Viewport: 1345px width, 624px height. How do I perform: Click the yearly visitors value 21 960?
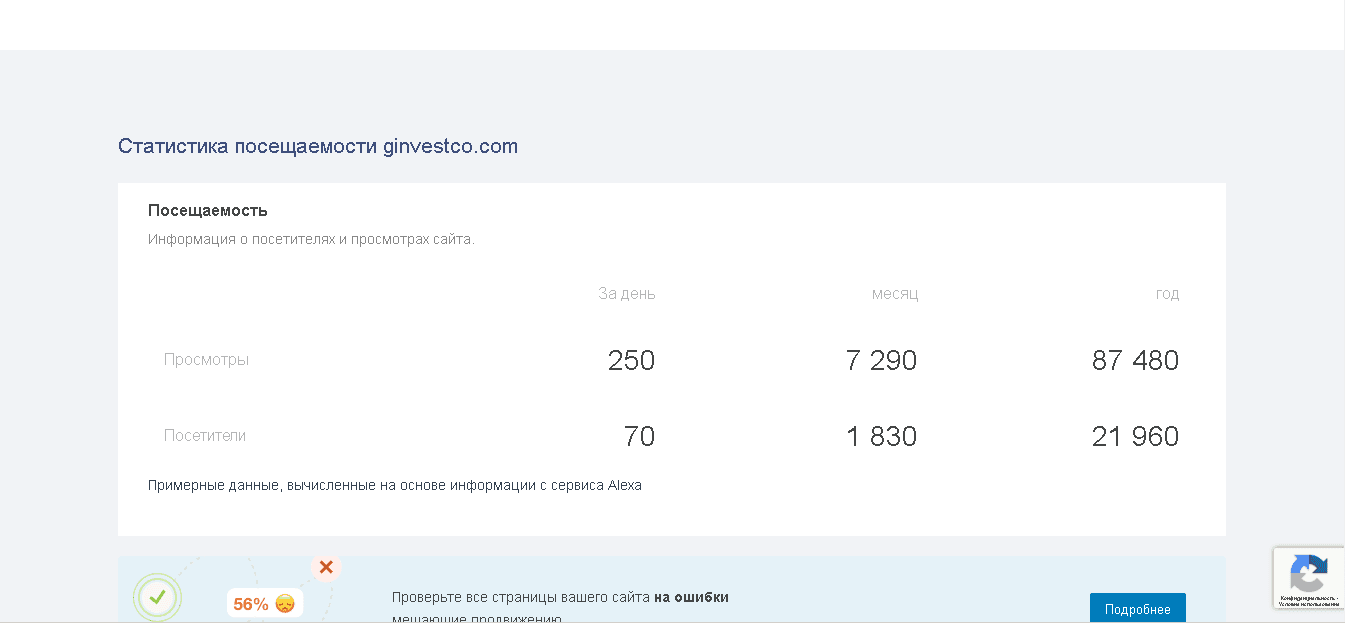coord(1135,436)
